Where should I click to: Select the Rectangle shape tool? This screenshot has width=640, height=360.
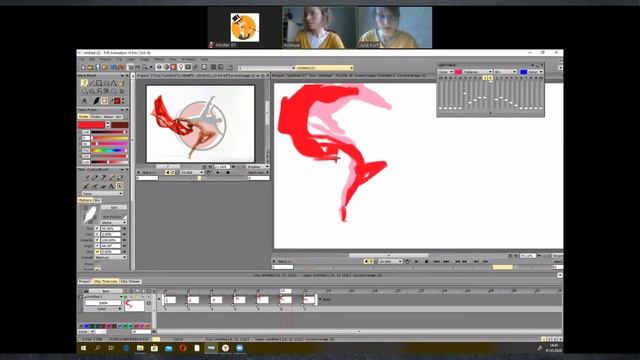pyautogui.click(x=99, y=83)
